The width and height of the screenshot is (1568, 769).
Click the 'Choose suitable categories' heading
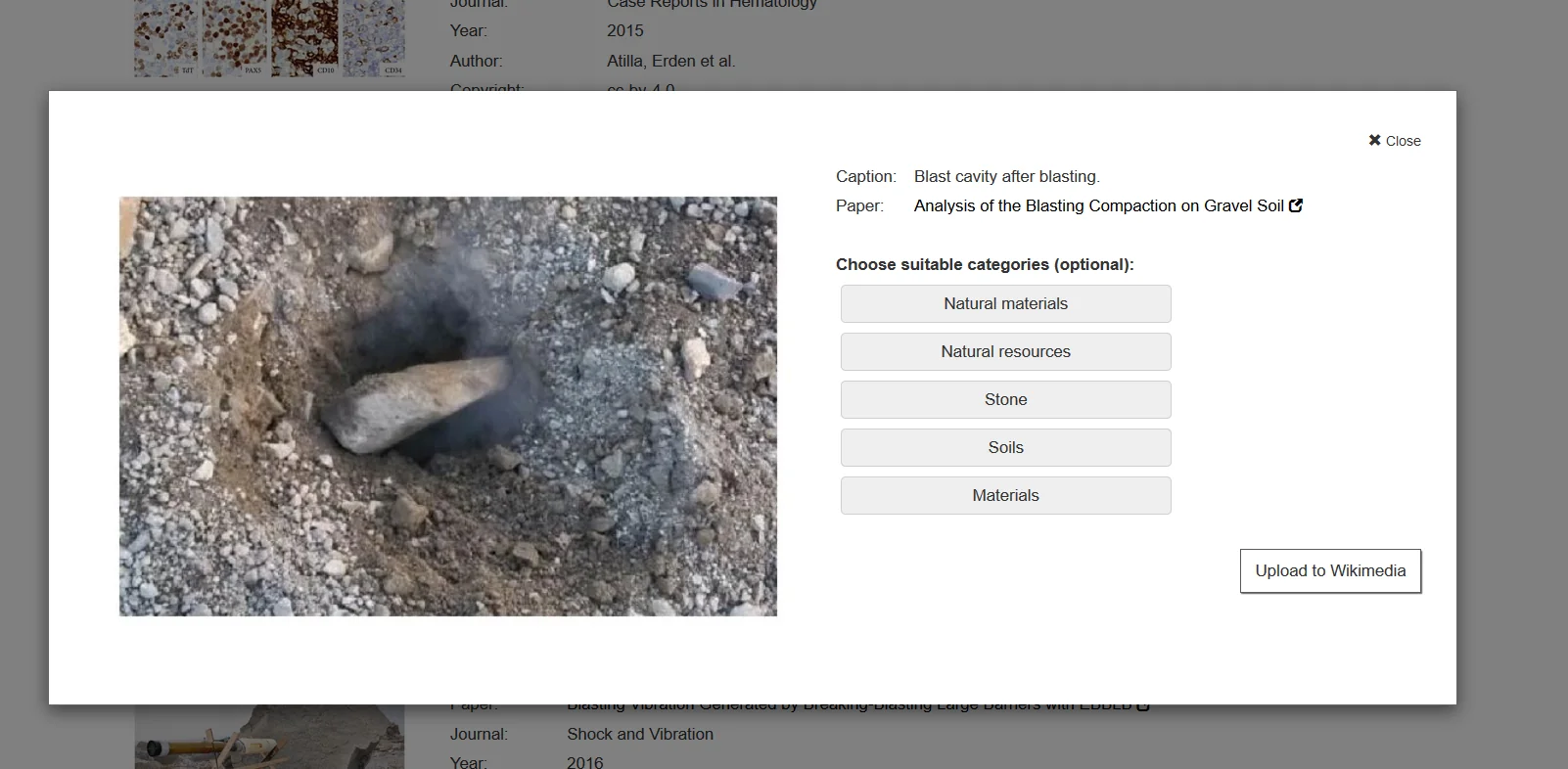[x=985, y=264]
